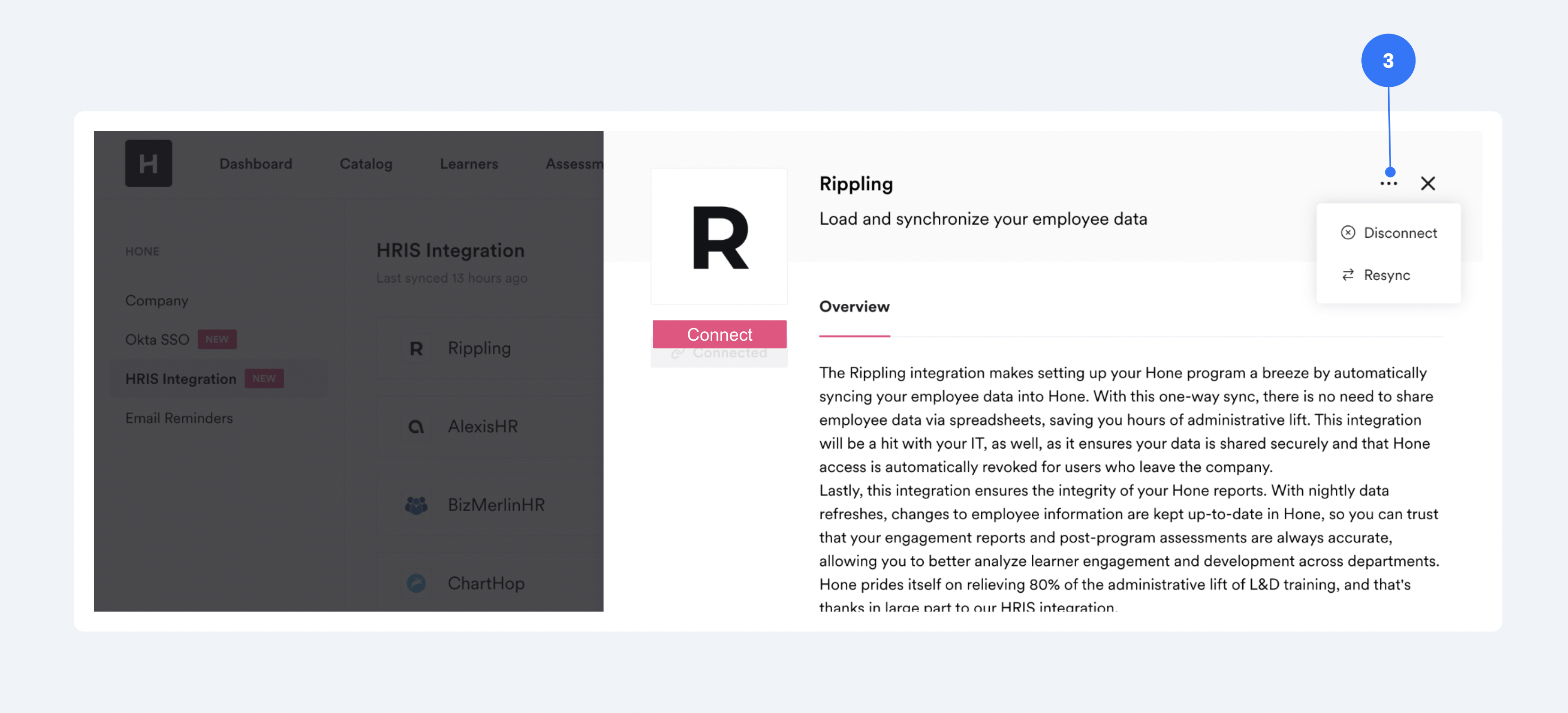Click the Rippling R icon in list
Image resolution: width=1568 pixels, height=713 pixels.
coord(416,349)
